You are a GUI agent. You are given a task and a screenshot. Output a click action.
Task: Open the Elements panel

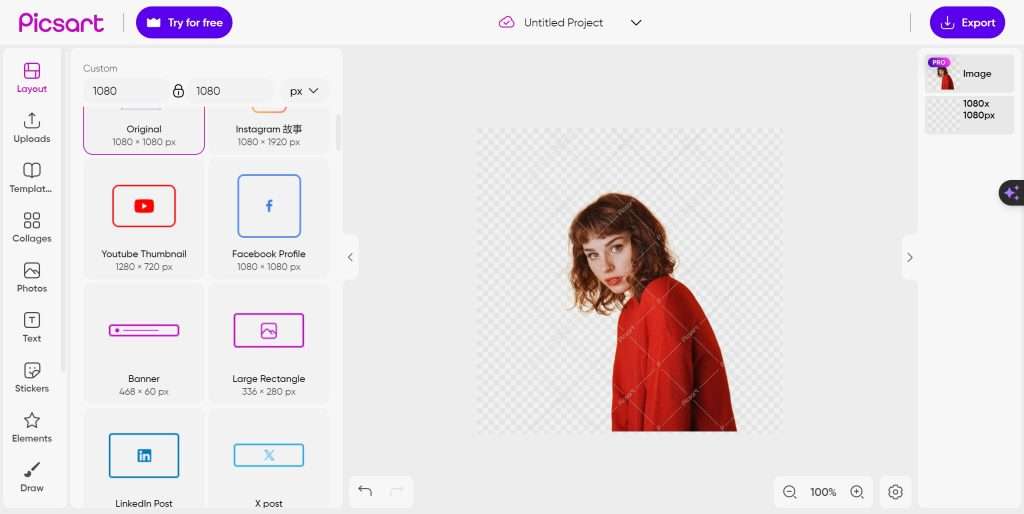pos(31,427)
